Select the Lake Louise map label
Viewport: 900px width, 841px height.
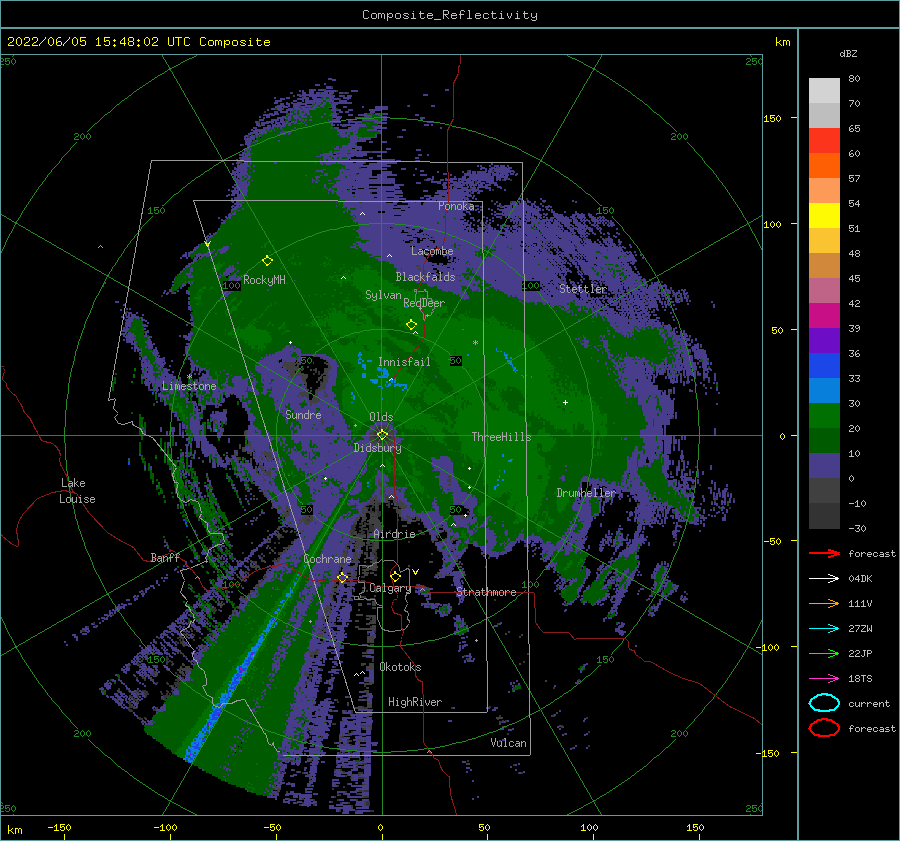point(77,491)
